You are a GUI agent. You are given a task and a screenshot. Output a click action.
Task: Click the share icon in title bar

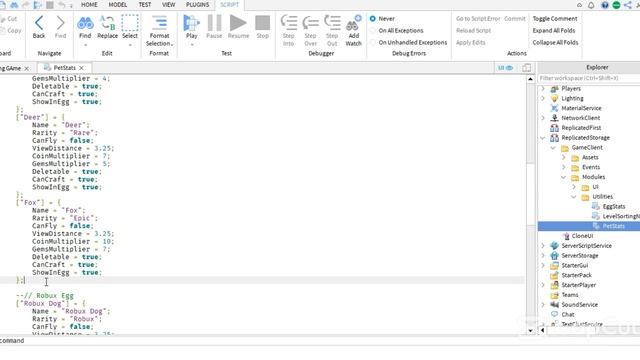pos(627,5)
